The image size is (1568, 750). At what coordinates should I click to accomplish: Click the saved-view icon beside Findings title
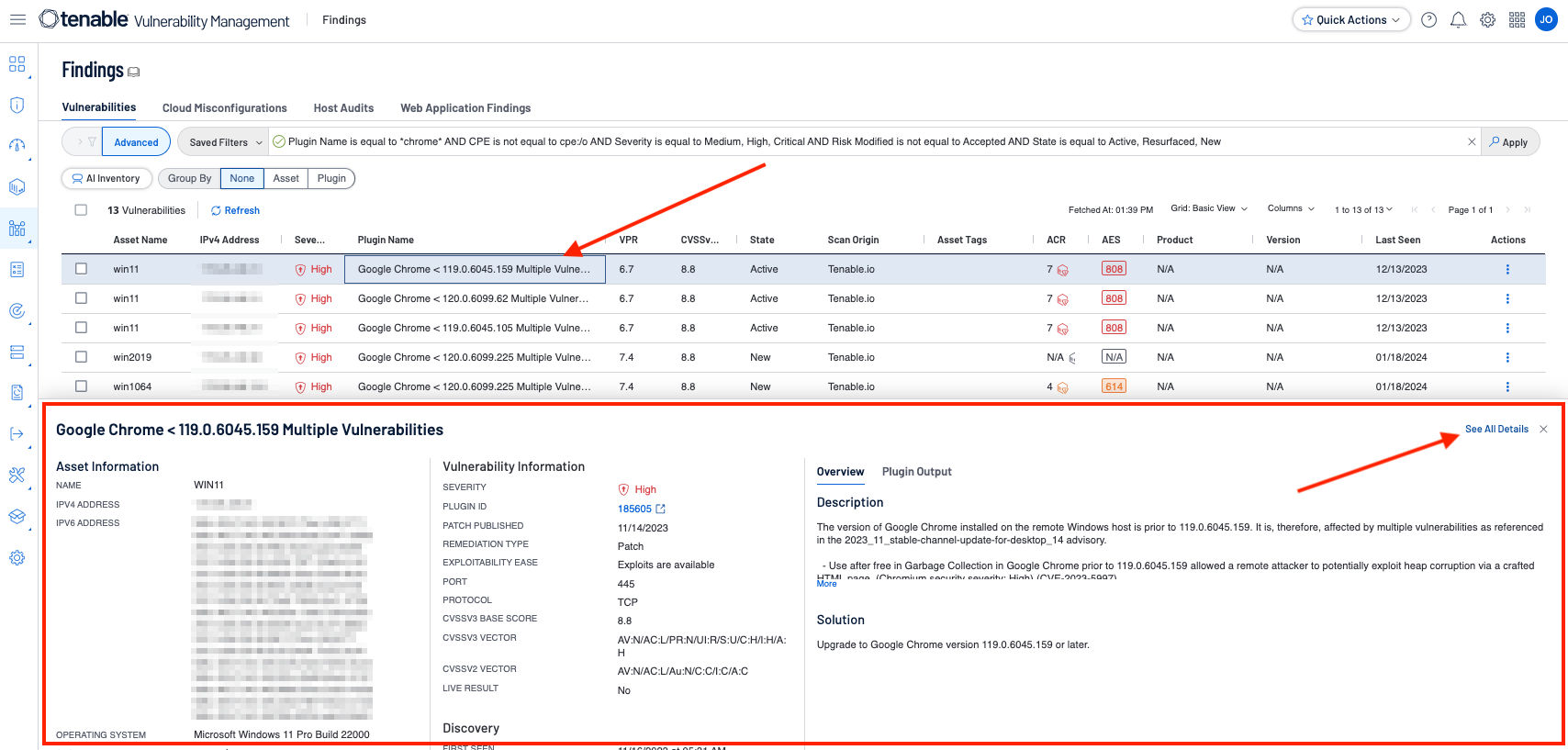pos(134,72)
